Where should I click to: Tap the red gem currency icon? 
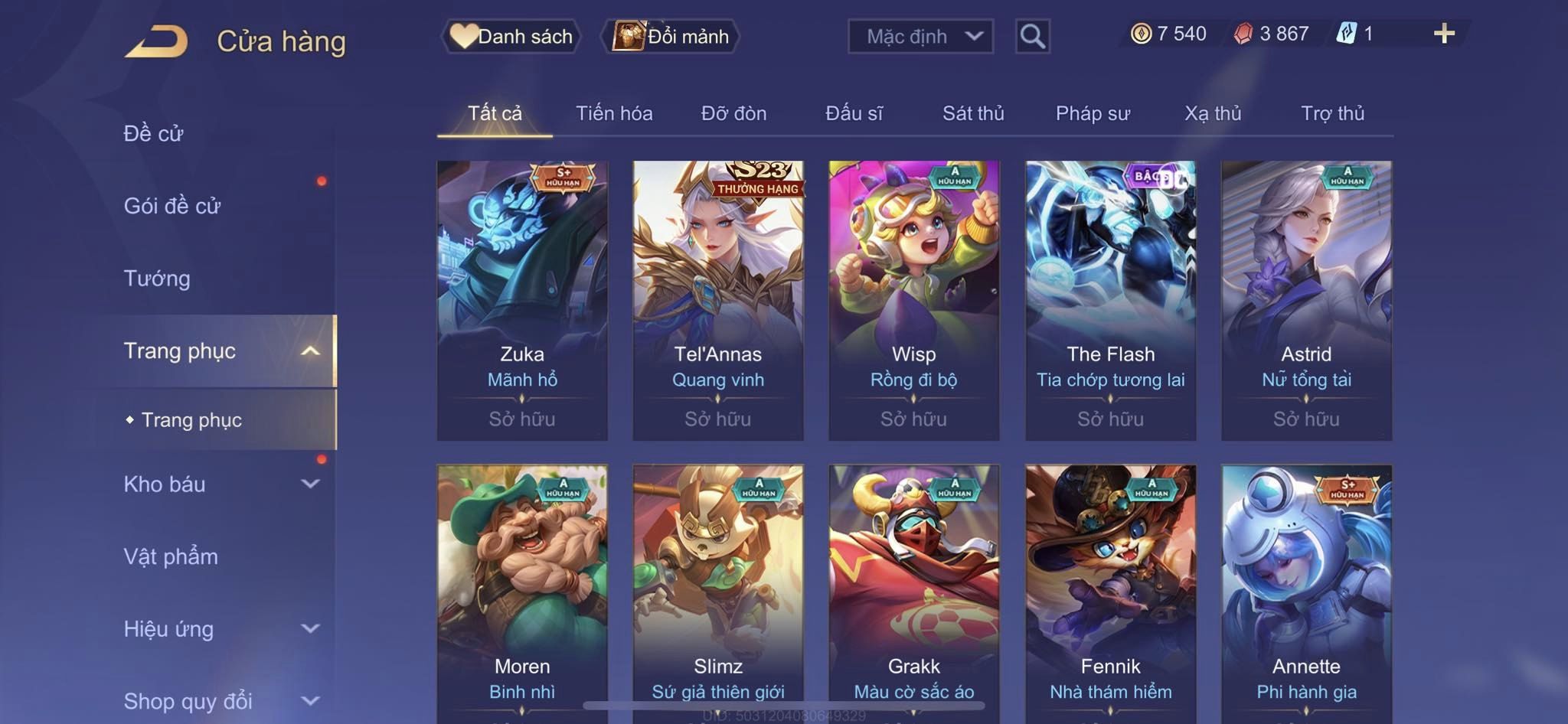[1243, 34]
